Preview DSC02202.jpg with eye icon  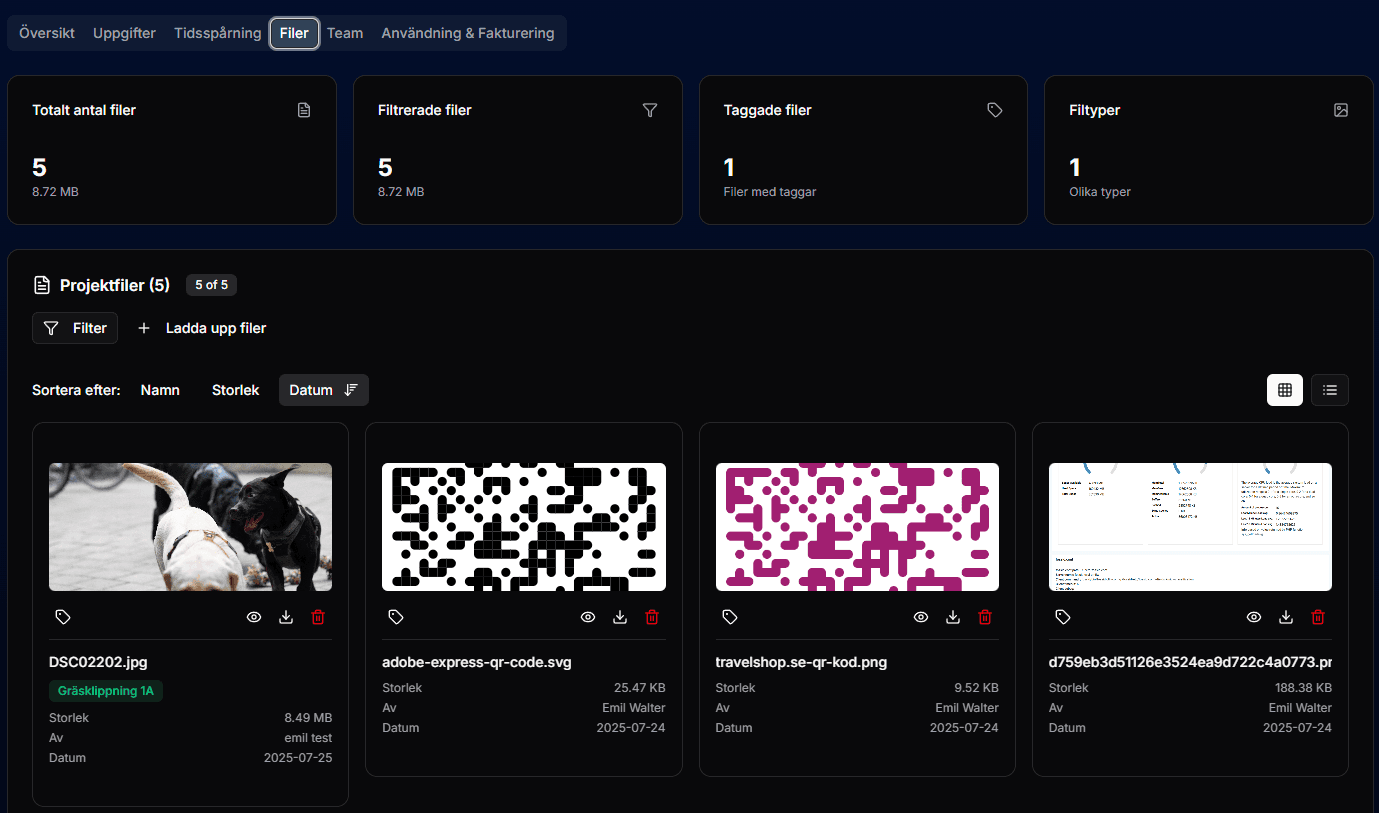click(254, 617)
